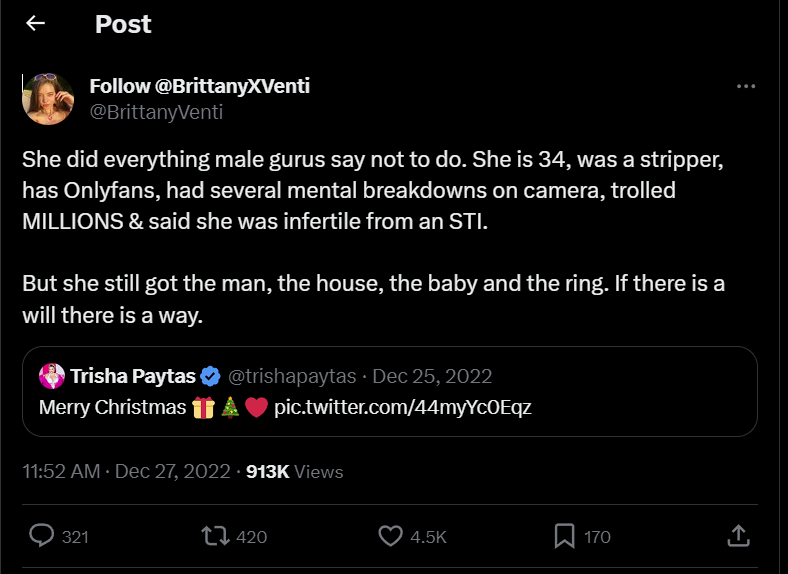
Task: Open BrittanyVenti's profile avatar
Action: (x=48, y=99)
